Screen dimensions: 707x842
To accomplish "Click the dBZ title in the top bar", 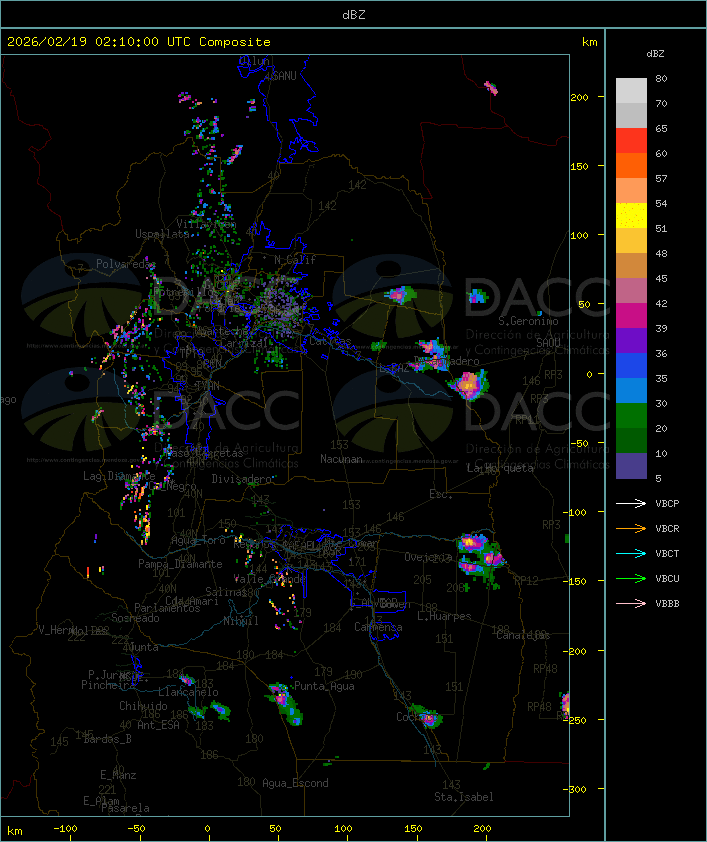I will click(354, 14).
